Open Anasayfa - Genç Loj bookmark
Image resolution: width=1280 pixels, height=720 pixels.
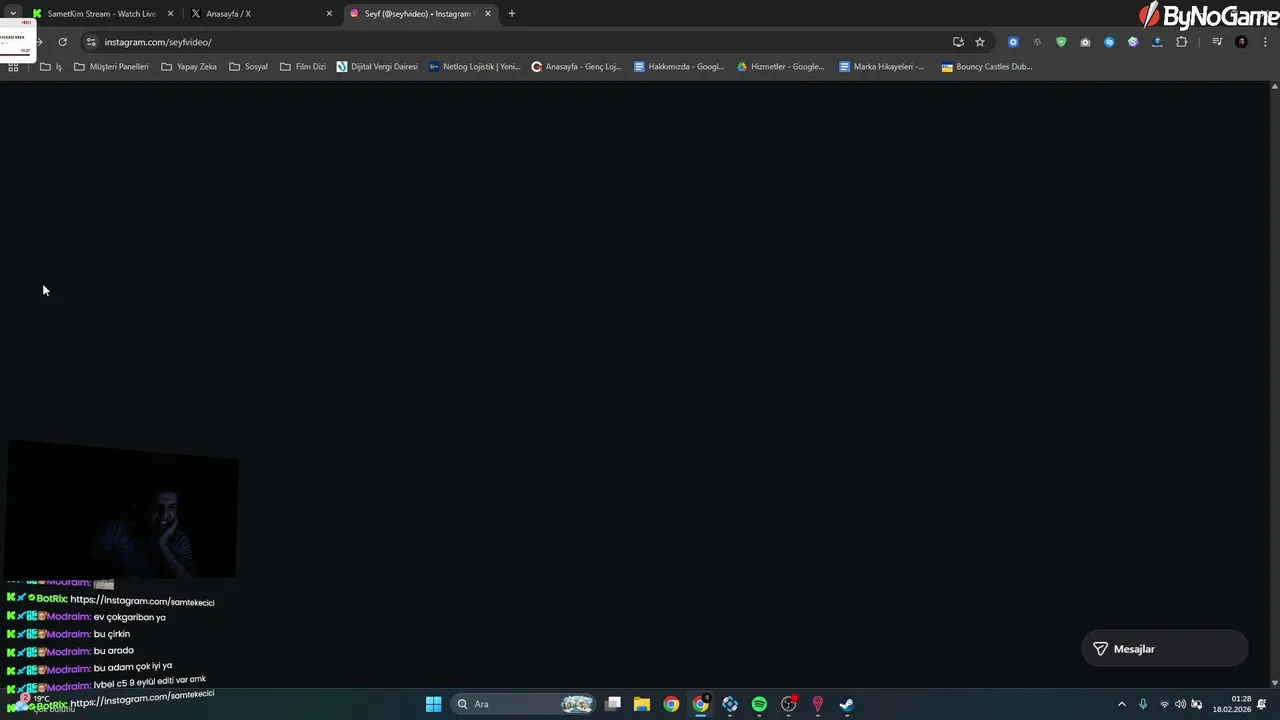(576, 67)
